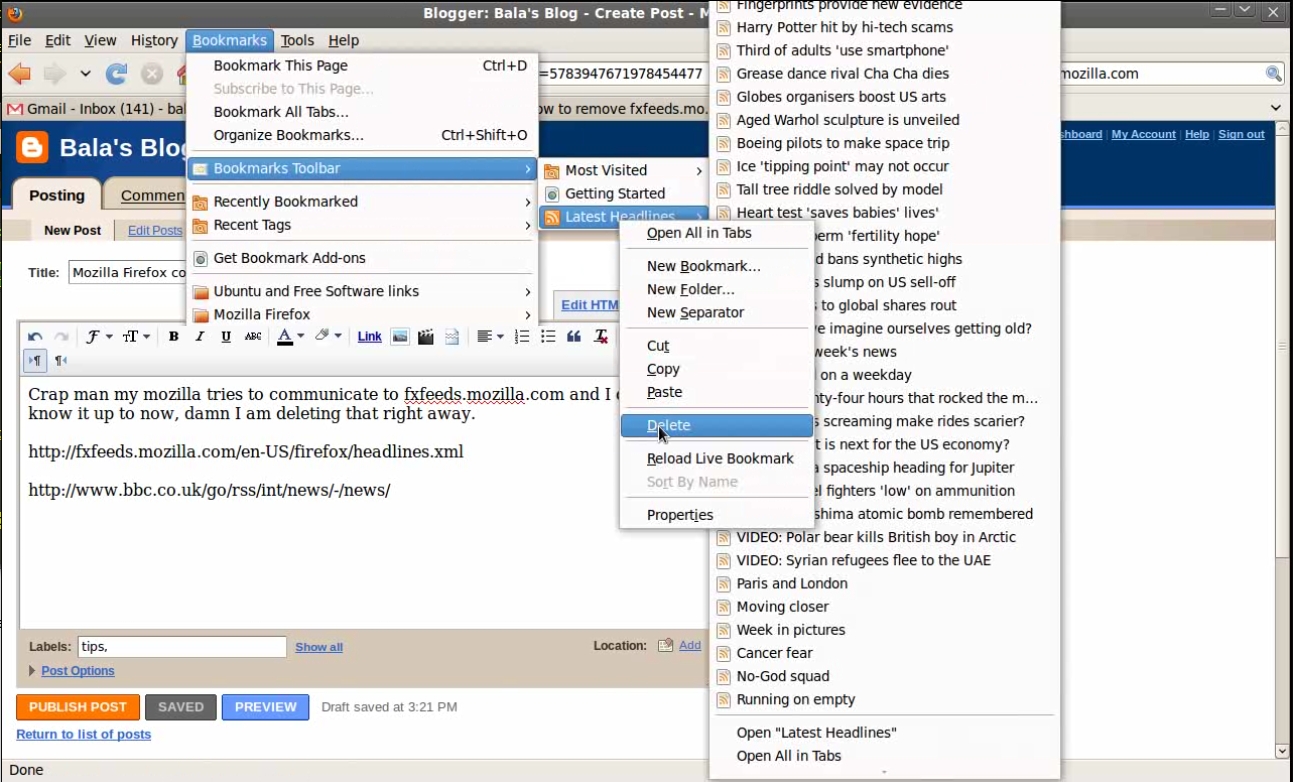Reload the page with the reload icon
Viewport: 1293px width, 782px height.
[117, 74]
